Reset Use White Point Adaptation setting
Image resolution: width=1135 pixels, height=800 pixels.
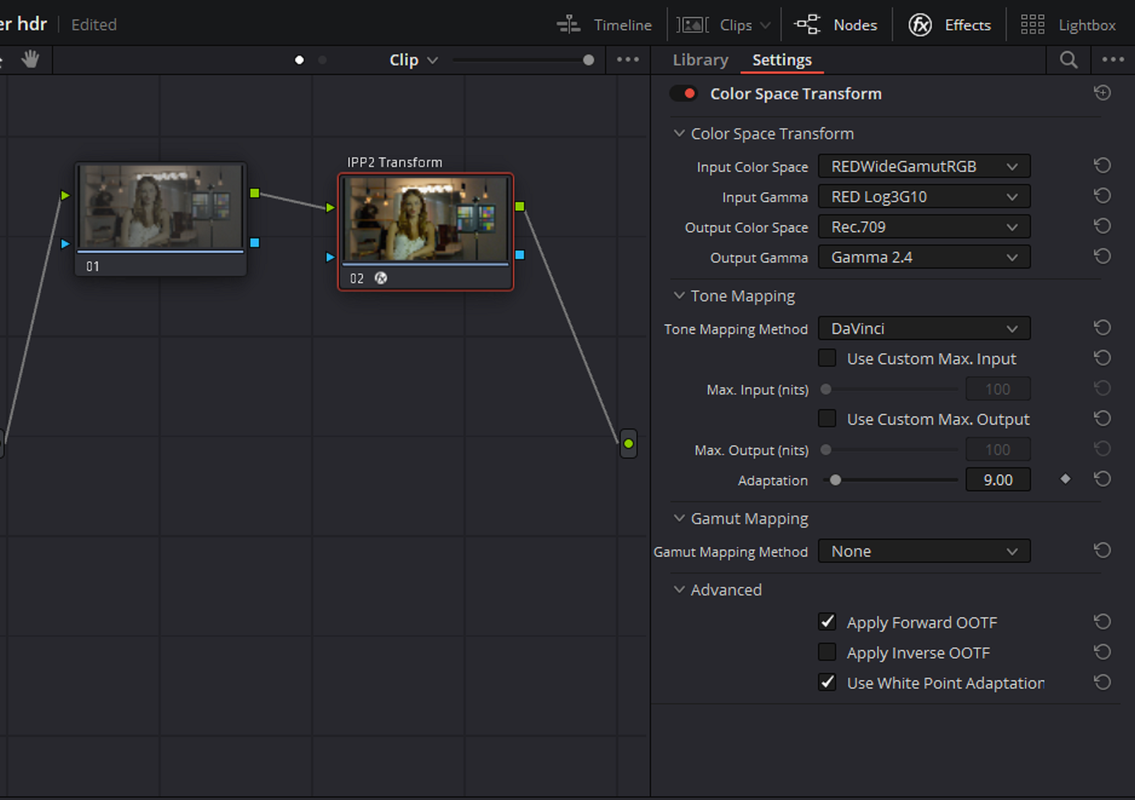[x=1102, y=683]
